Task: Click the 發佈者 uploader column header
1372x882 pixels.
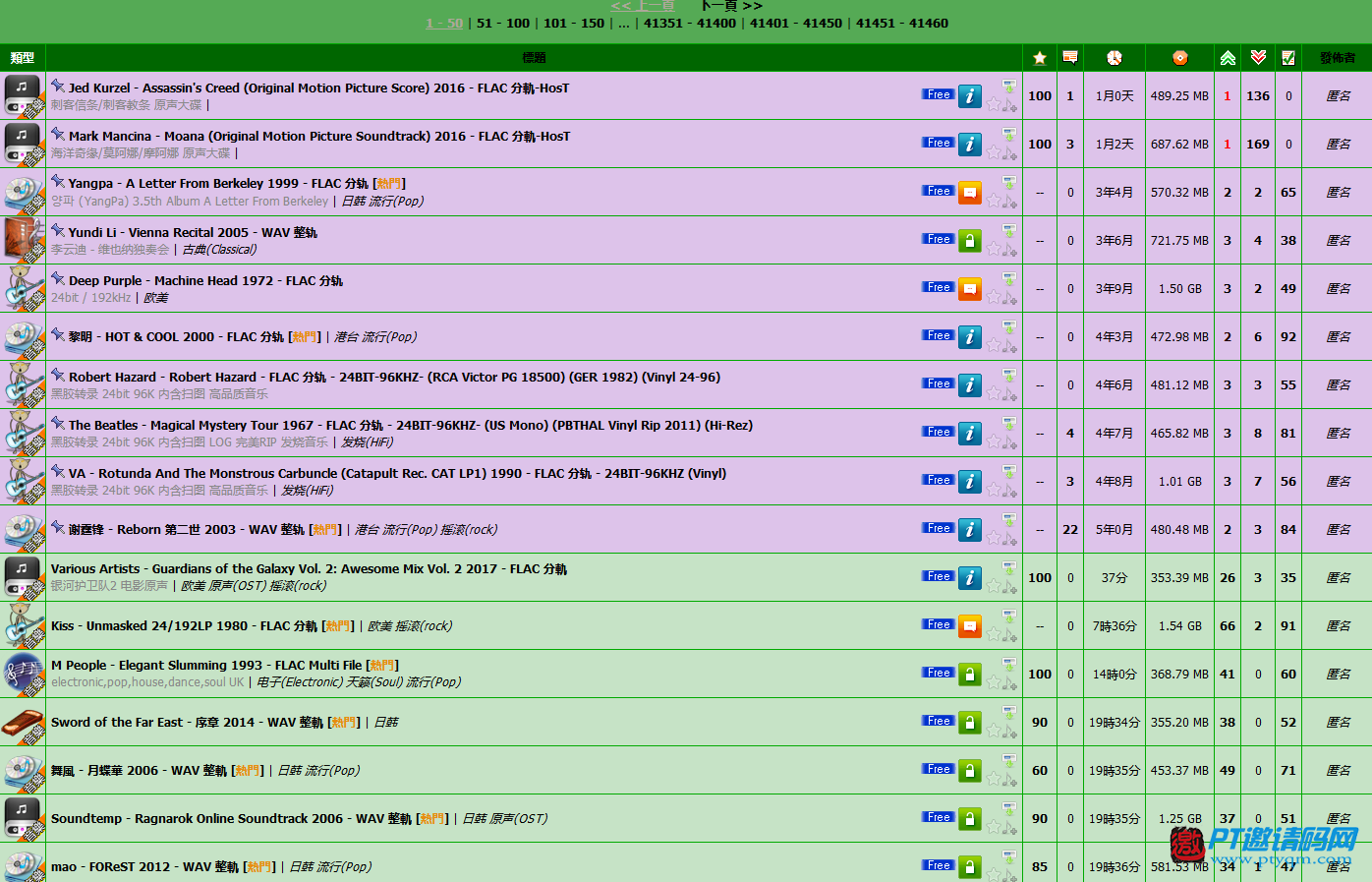Action: [1338, 58]
